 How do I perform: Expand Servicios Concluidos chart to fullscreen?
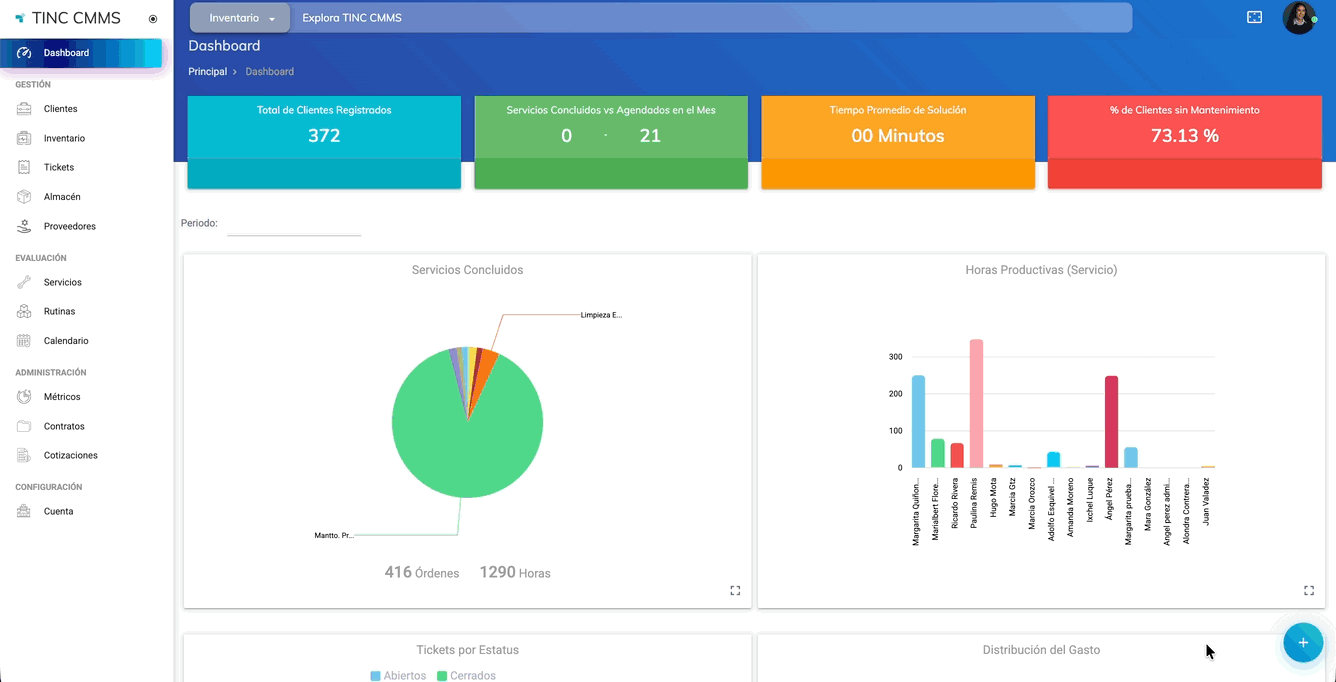[x=735, y=591]
